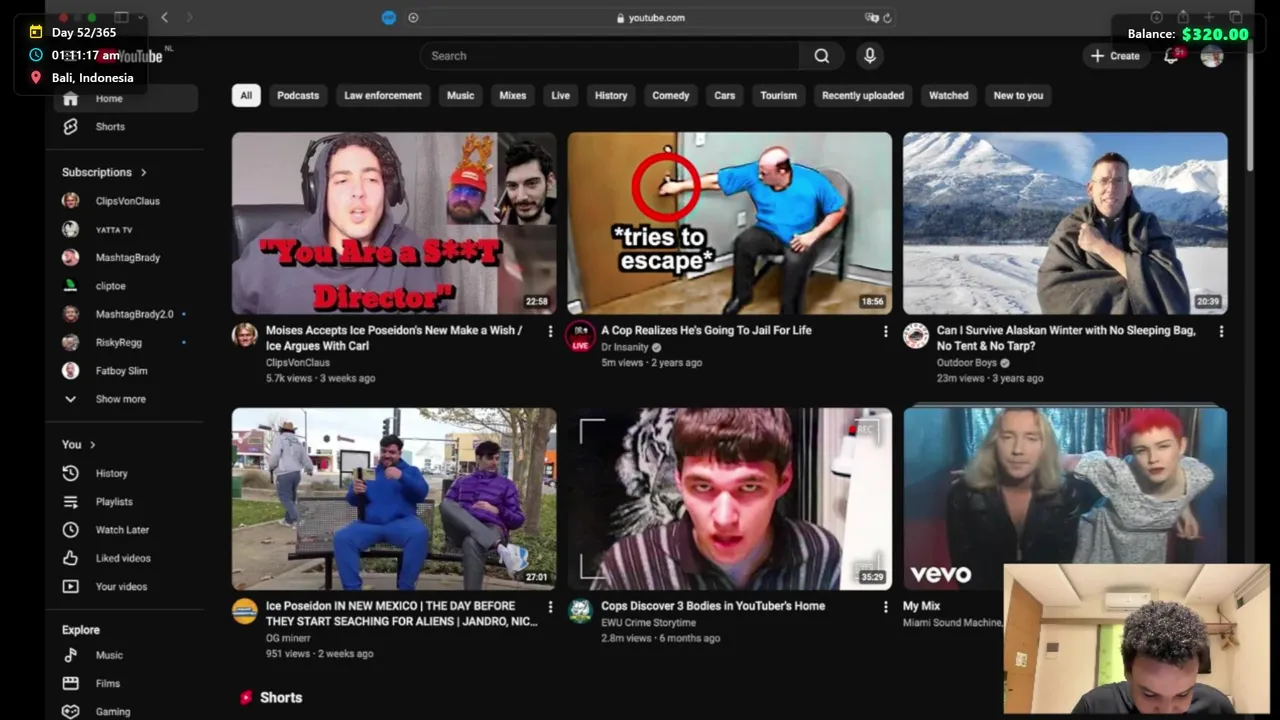Image resolution: width=1280 pixels, height=720 pixels.
Task: Open title 'A Cop Realizes He's Going To Jail For Life'
Action: [706, 330]
